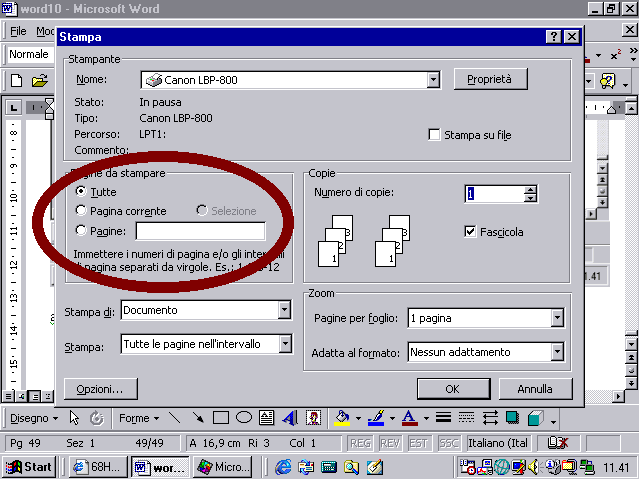
Task: Open the File menu in Word
Action: point(18,31)
